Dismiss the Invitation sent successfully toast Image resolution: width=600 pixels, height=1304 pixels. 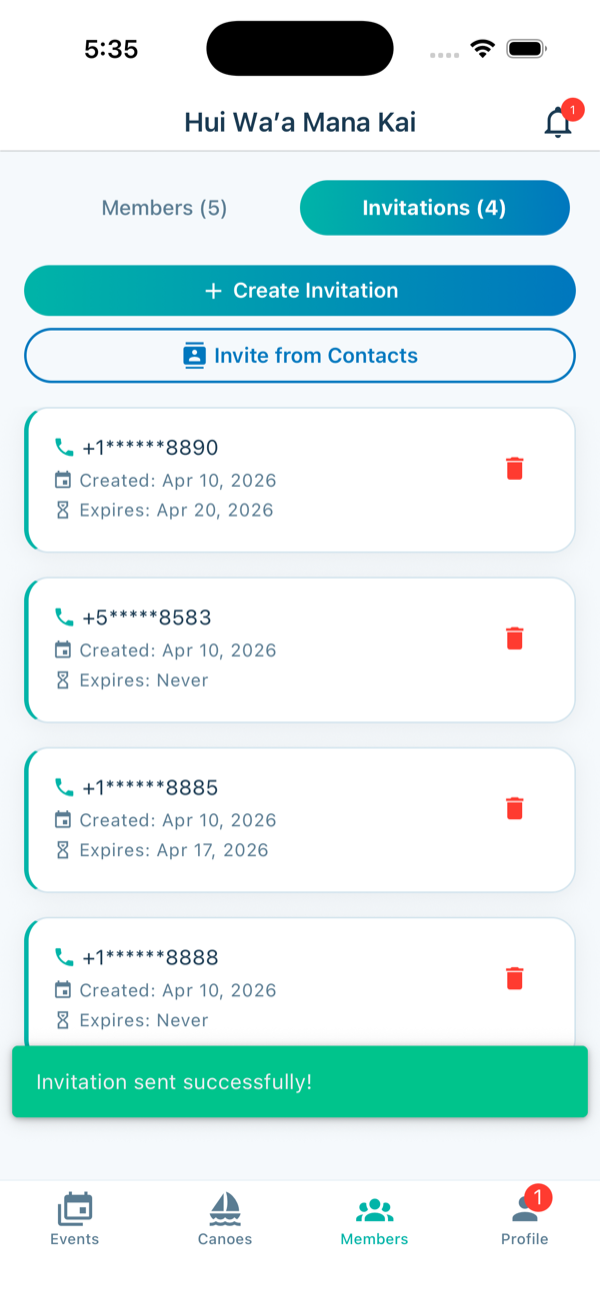point(300,1082)
